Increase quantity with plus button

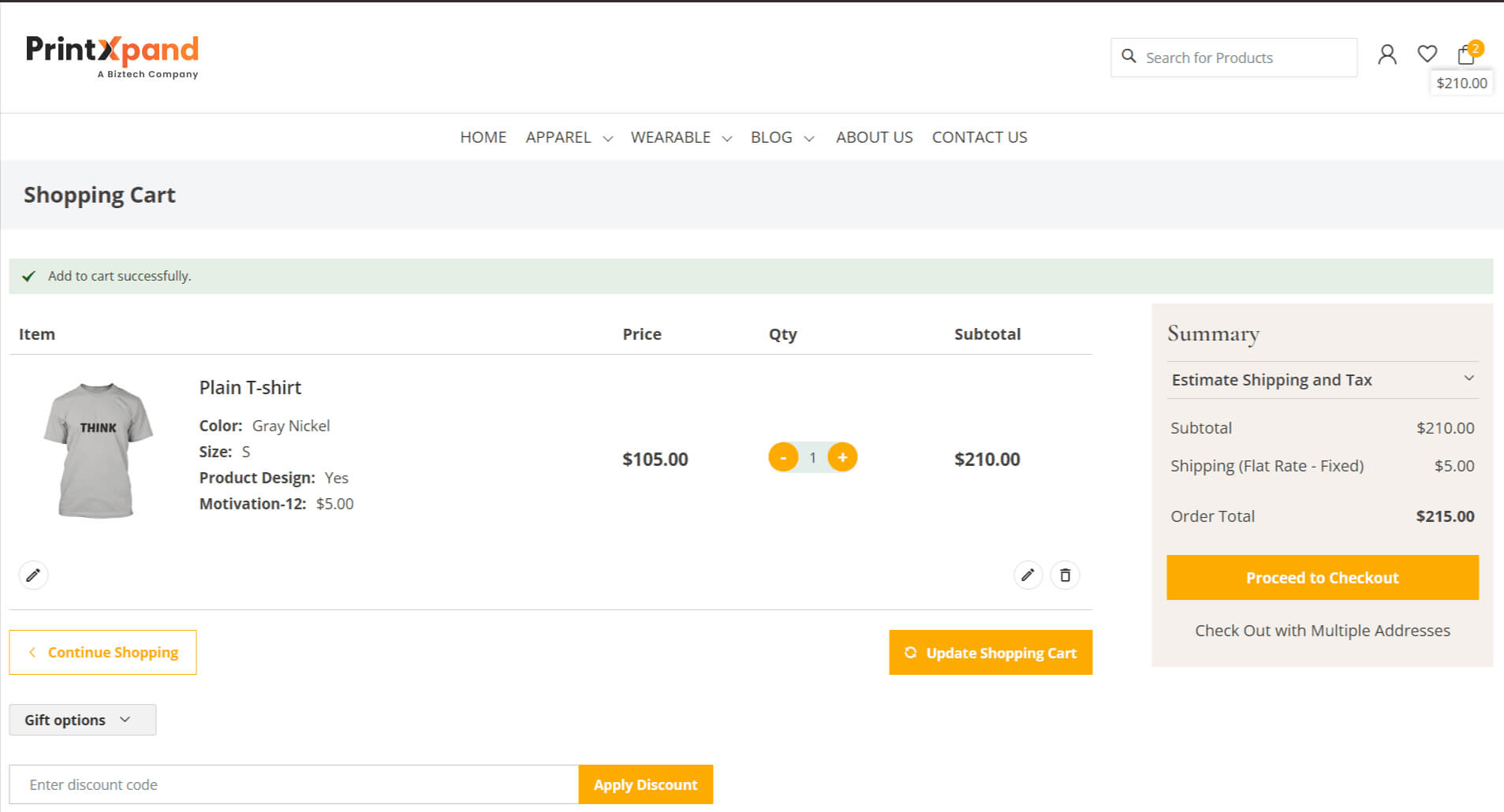pos(842,457)
